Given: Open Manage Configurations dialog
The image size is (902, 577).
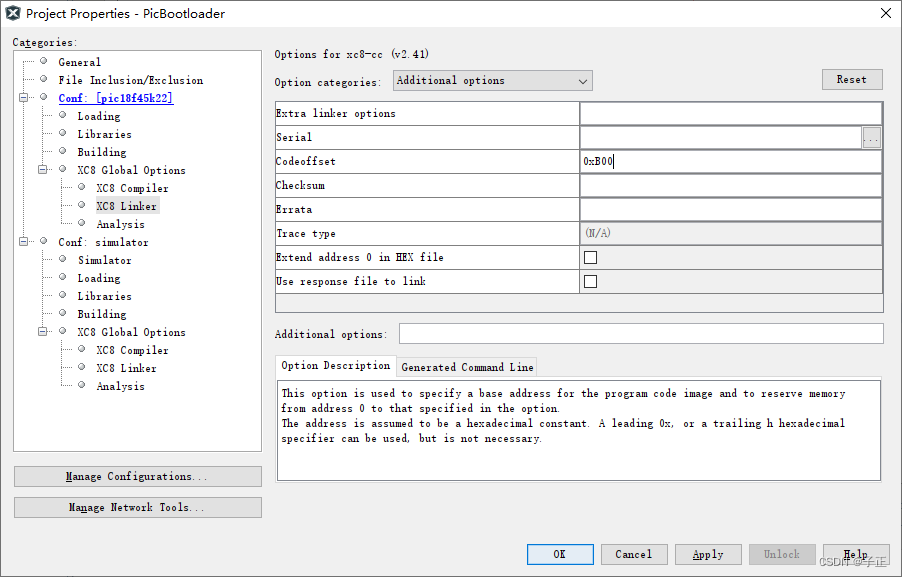Looking at the screenshot, I should (x=137, y=476).
